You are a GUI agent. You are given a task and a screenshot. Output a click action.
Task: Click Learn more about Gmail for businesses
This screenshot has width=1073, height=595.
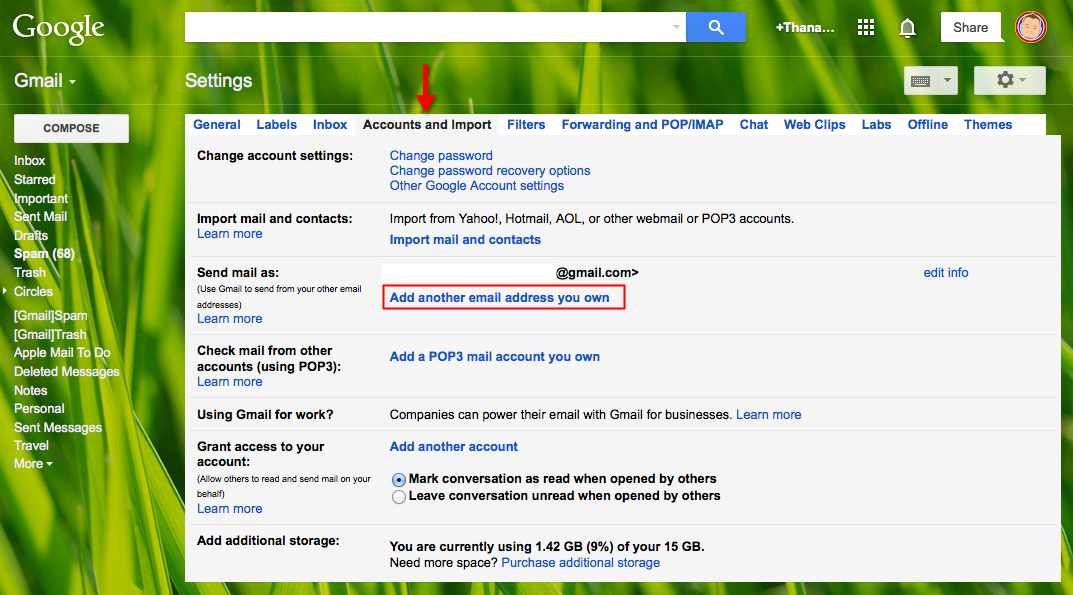pyautogui.click(x=768, y=415)
